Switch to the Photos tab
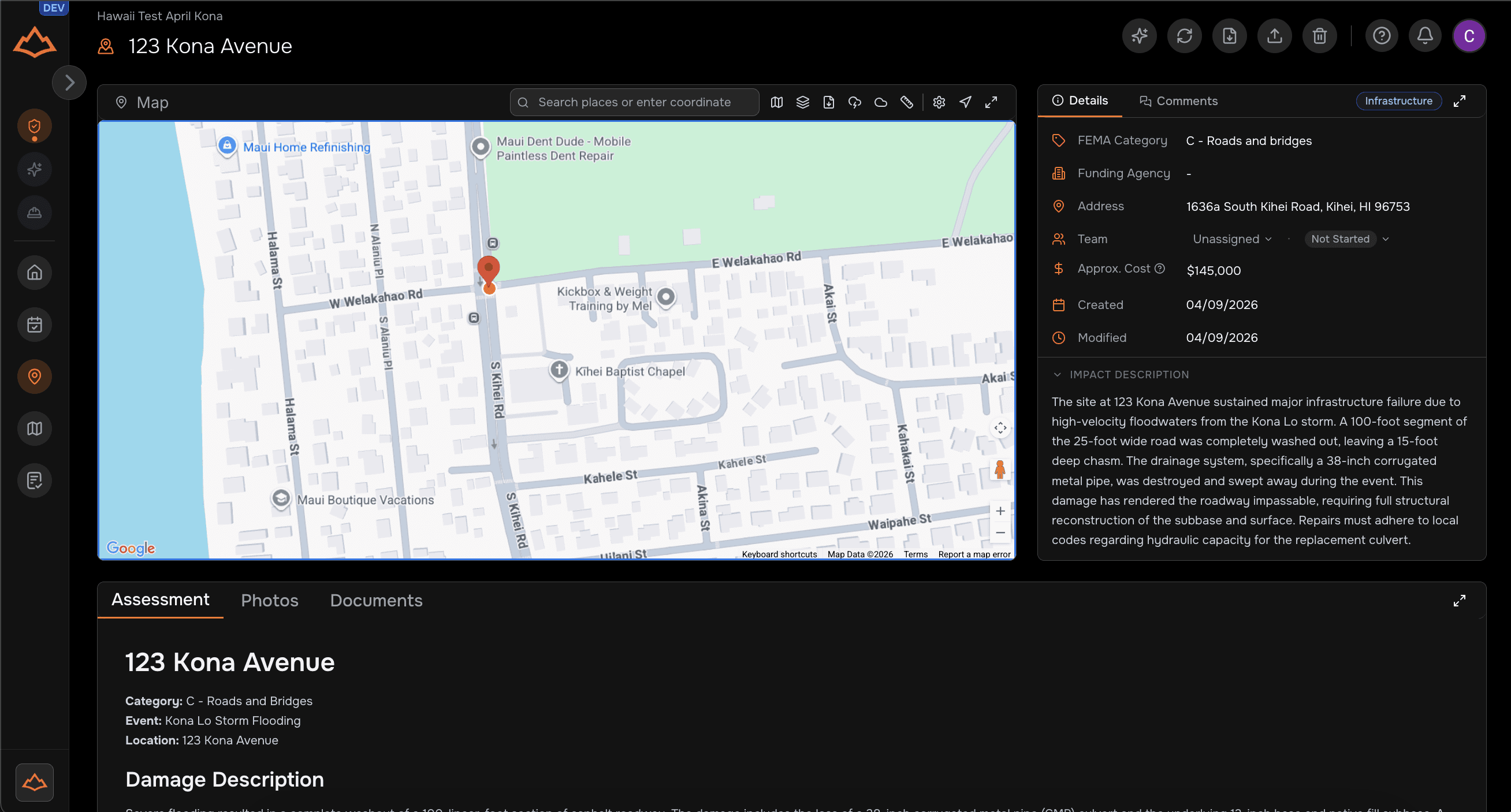The width and height of the screenshot is (1511, 812). pyautogui.click(x=269, y=601)
